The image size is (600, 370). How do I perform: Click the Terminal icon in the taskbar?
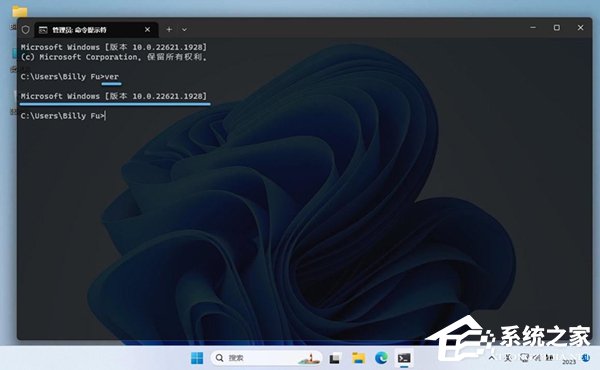(x=404, y=358)
